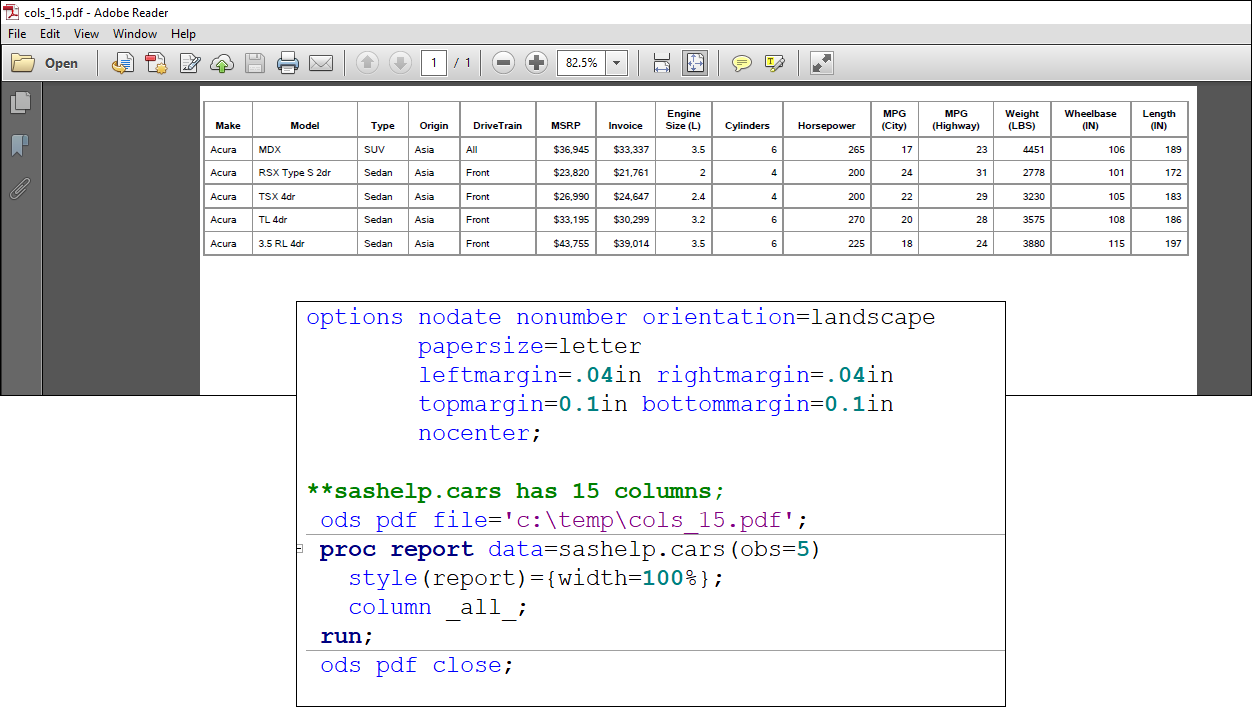Click the page number input field
Screen dimensions: 1252x707
(x=434, y=63)
